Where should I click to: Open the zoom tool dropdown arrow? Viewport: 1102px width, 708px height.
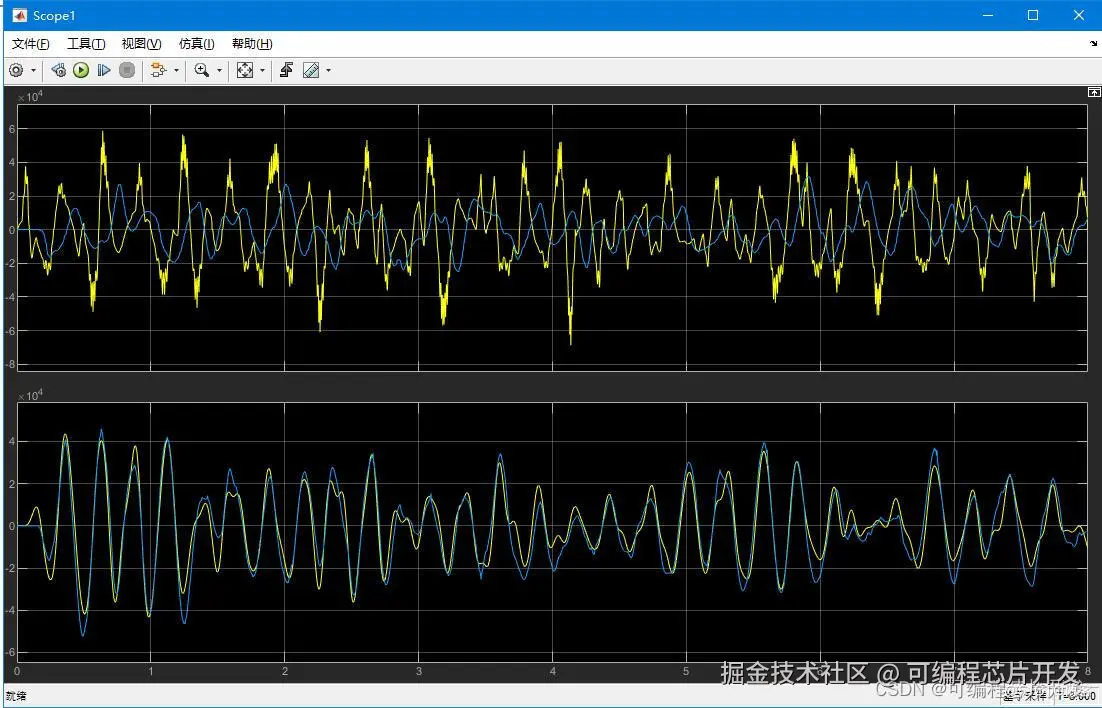pyautogui.click(x=219, y=70)
